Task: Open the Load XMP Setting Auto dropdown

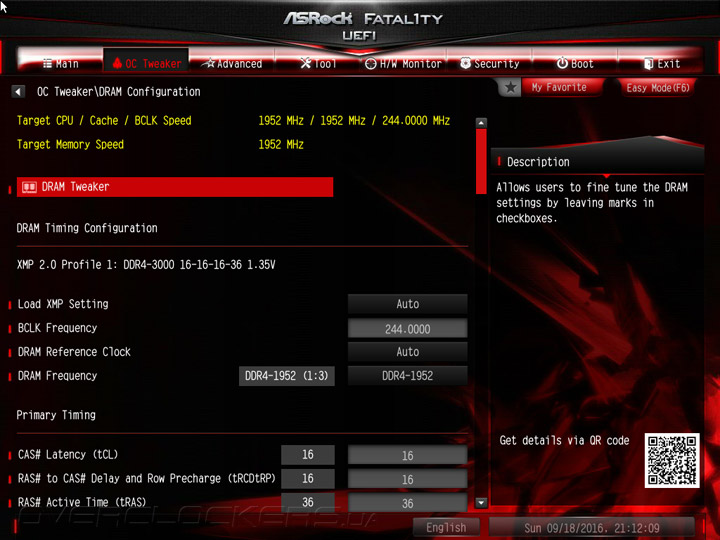Action: click(407, 304)
